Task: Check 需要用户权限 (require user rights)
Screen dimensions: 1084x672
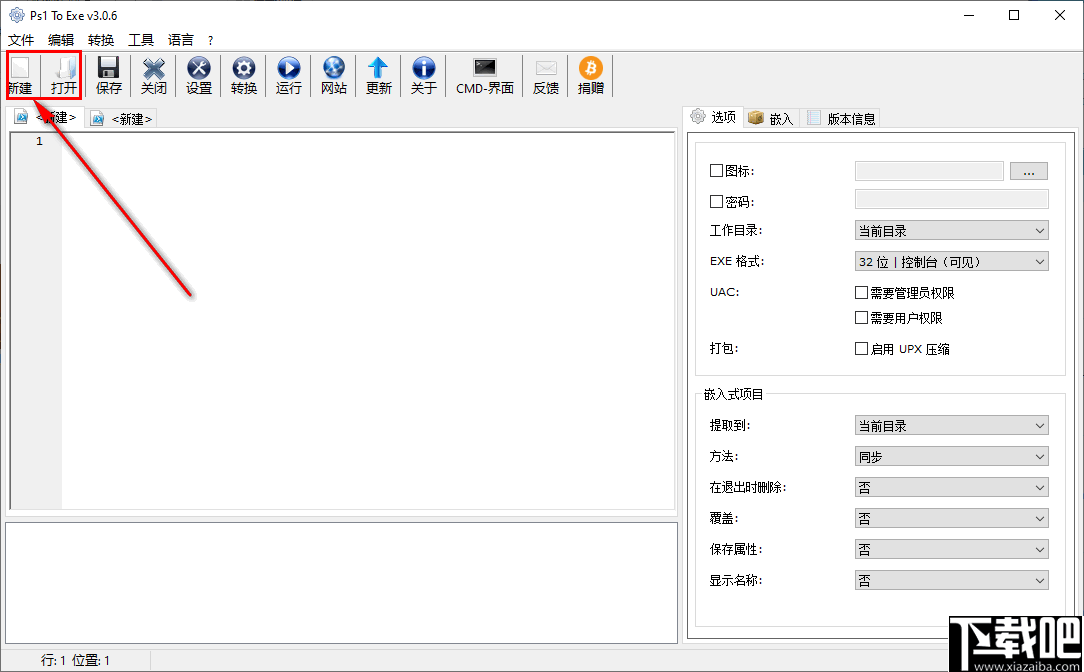Action: [861, 317]
